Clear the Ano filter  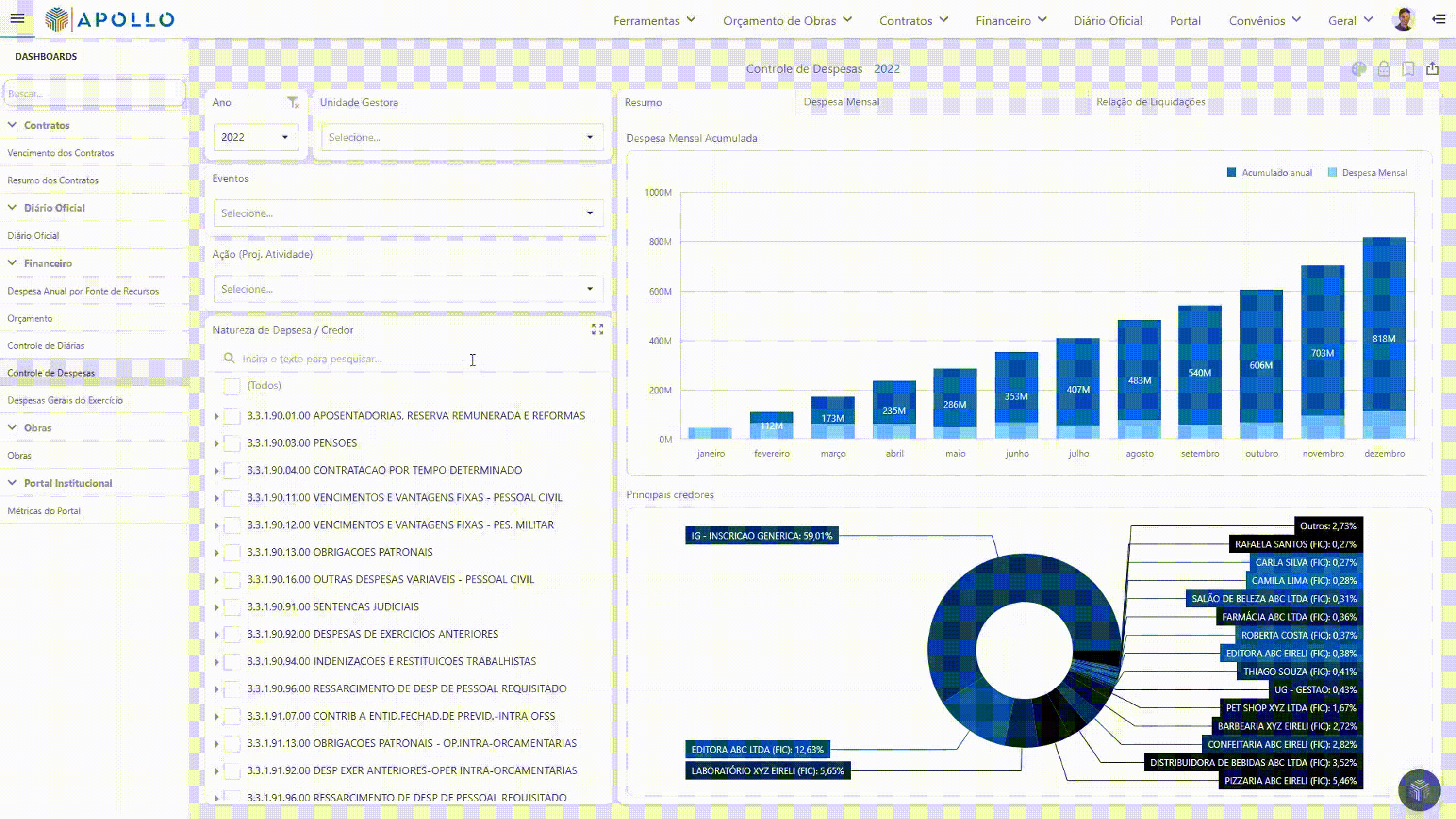293,102
